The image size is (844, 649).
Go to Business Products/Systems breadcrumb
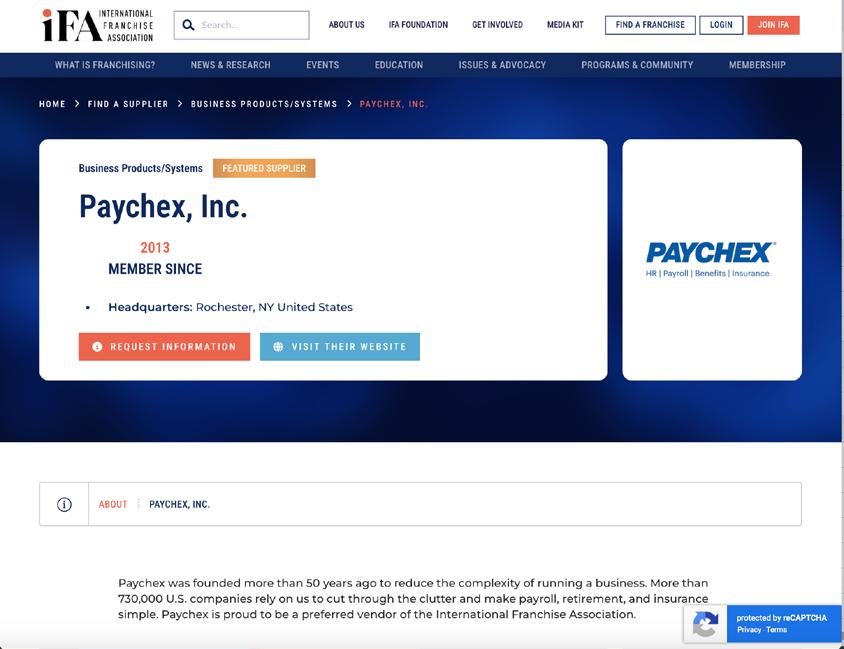click(x=264, y=104)
